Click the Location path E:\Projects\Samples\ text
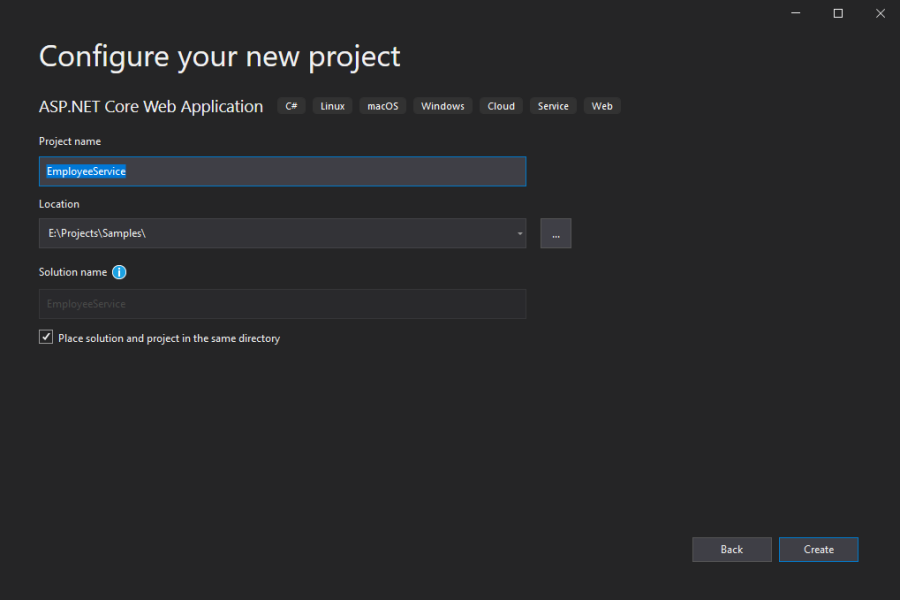This screenshot has height=600, width=900. (97, 233)
